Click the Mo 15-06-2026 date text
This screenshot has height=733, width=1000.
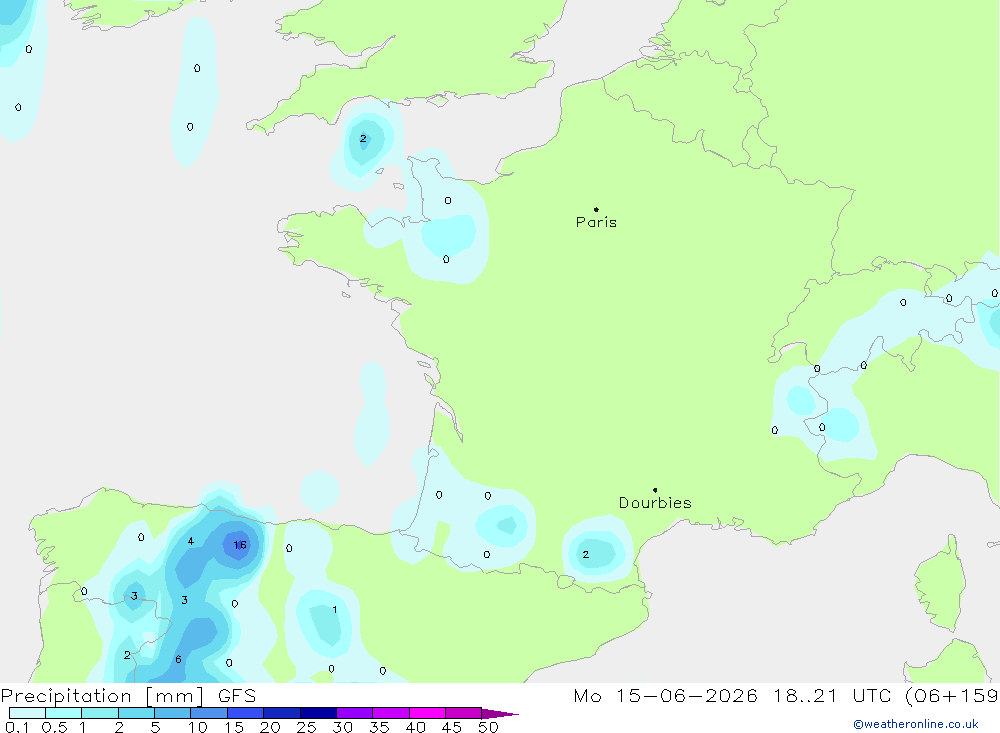point(666,695)
